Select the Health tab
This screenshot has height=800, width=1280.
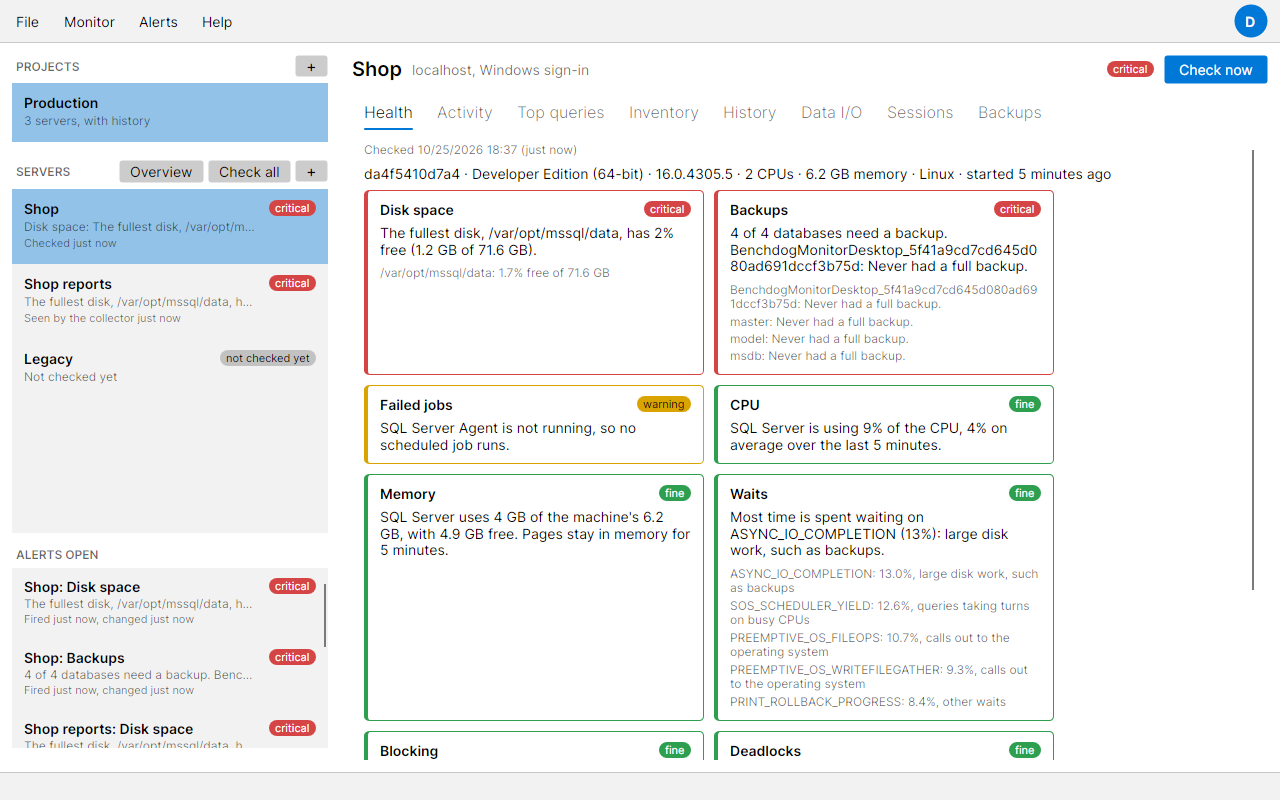[388, 113]
